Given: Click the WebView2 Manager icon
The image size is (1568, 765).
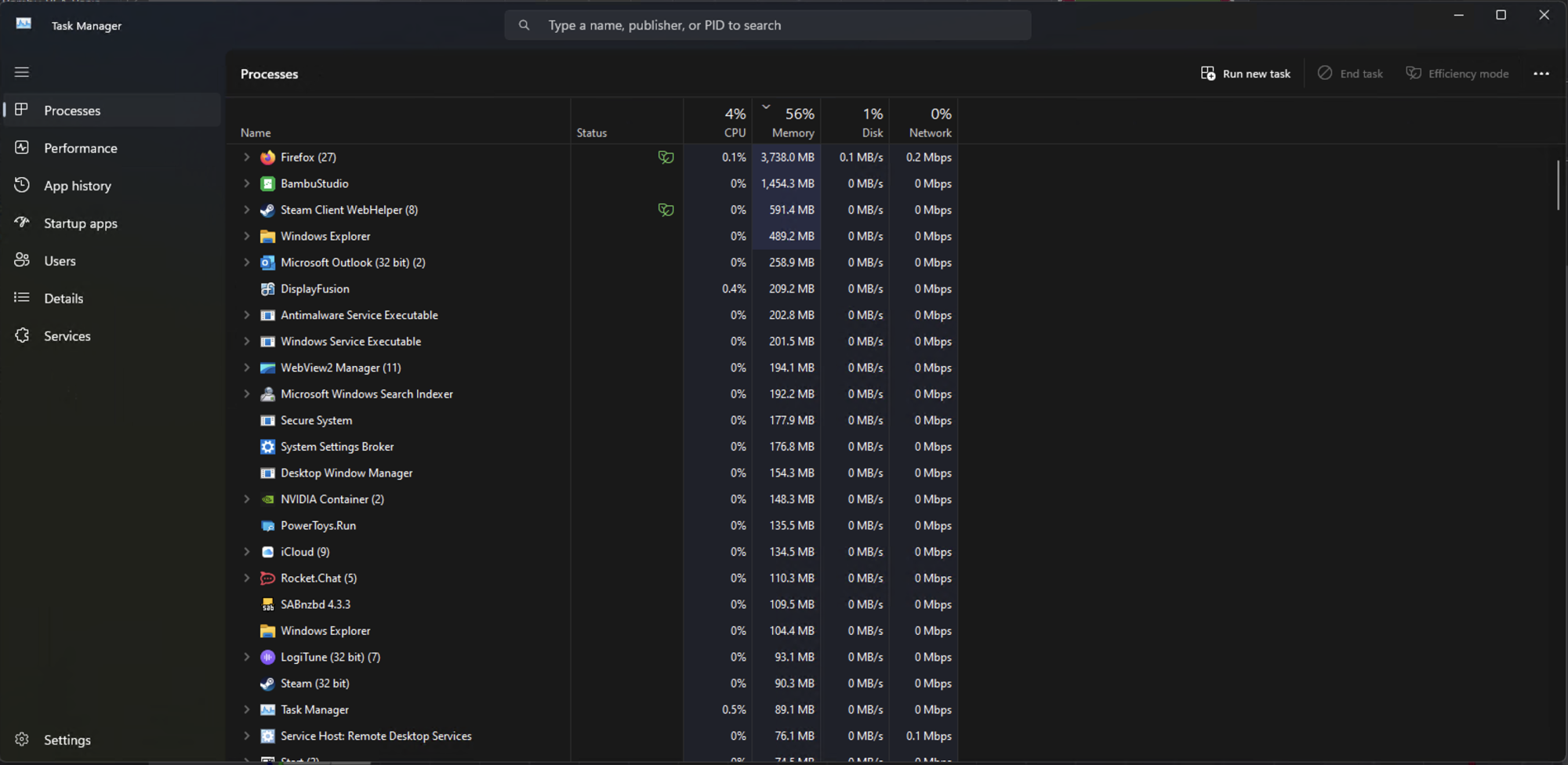Looking at the screenshot, I should pos(267,368).
